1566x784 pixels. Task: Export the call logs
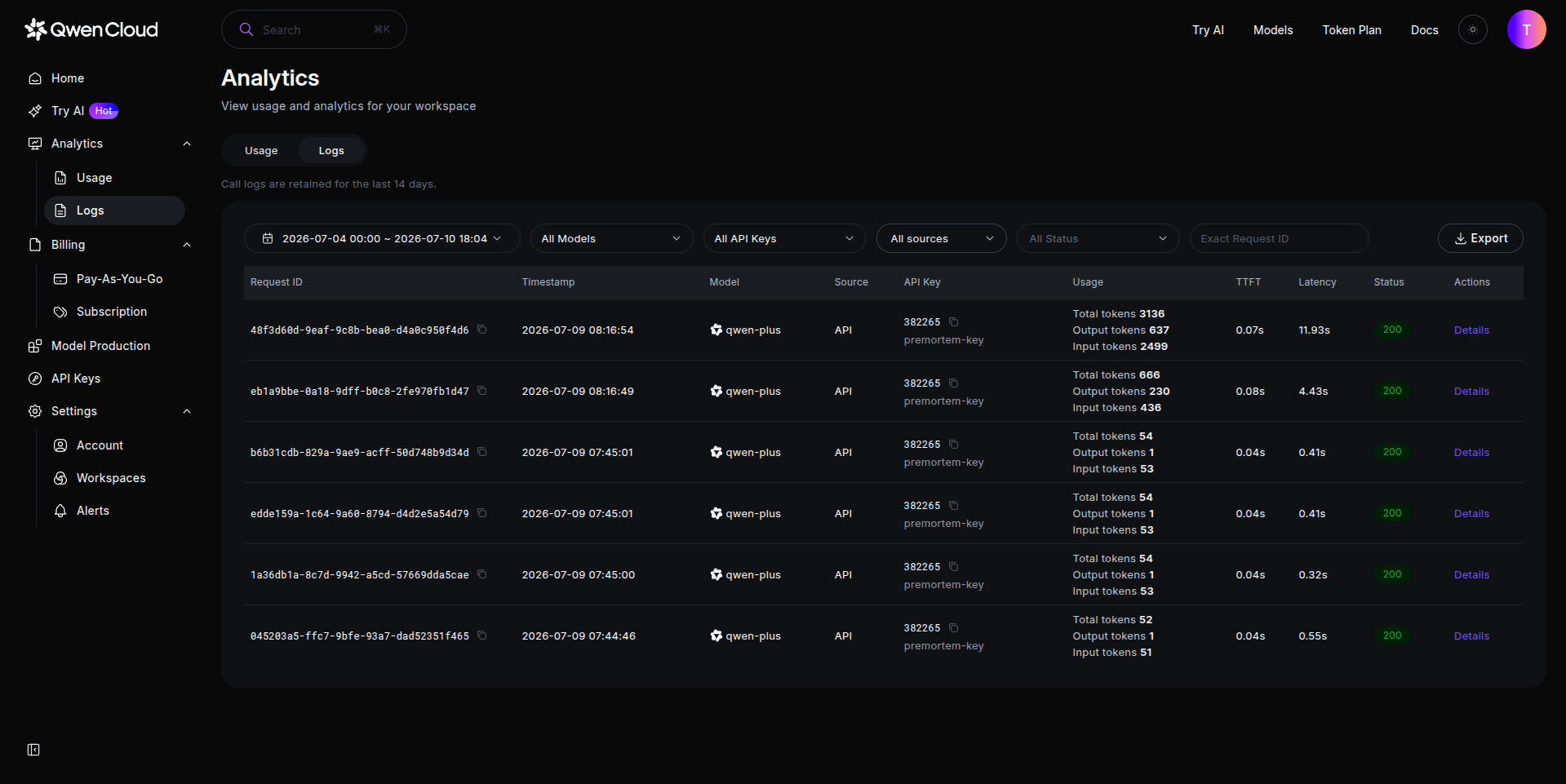click(1480, 238)
